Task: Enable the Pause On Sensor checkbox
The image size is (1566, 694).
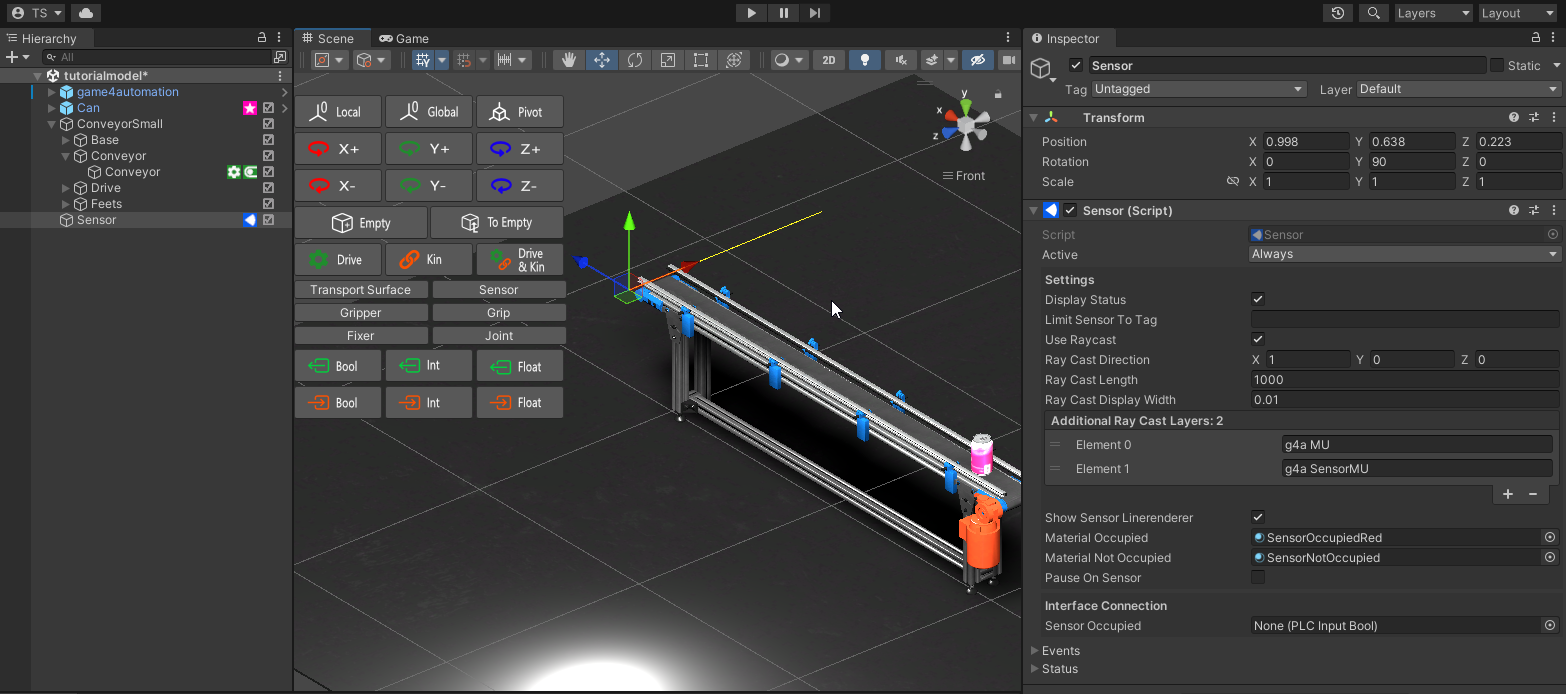Action: (x=1258, y=578)
